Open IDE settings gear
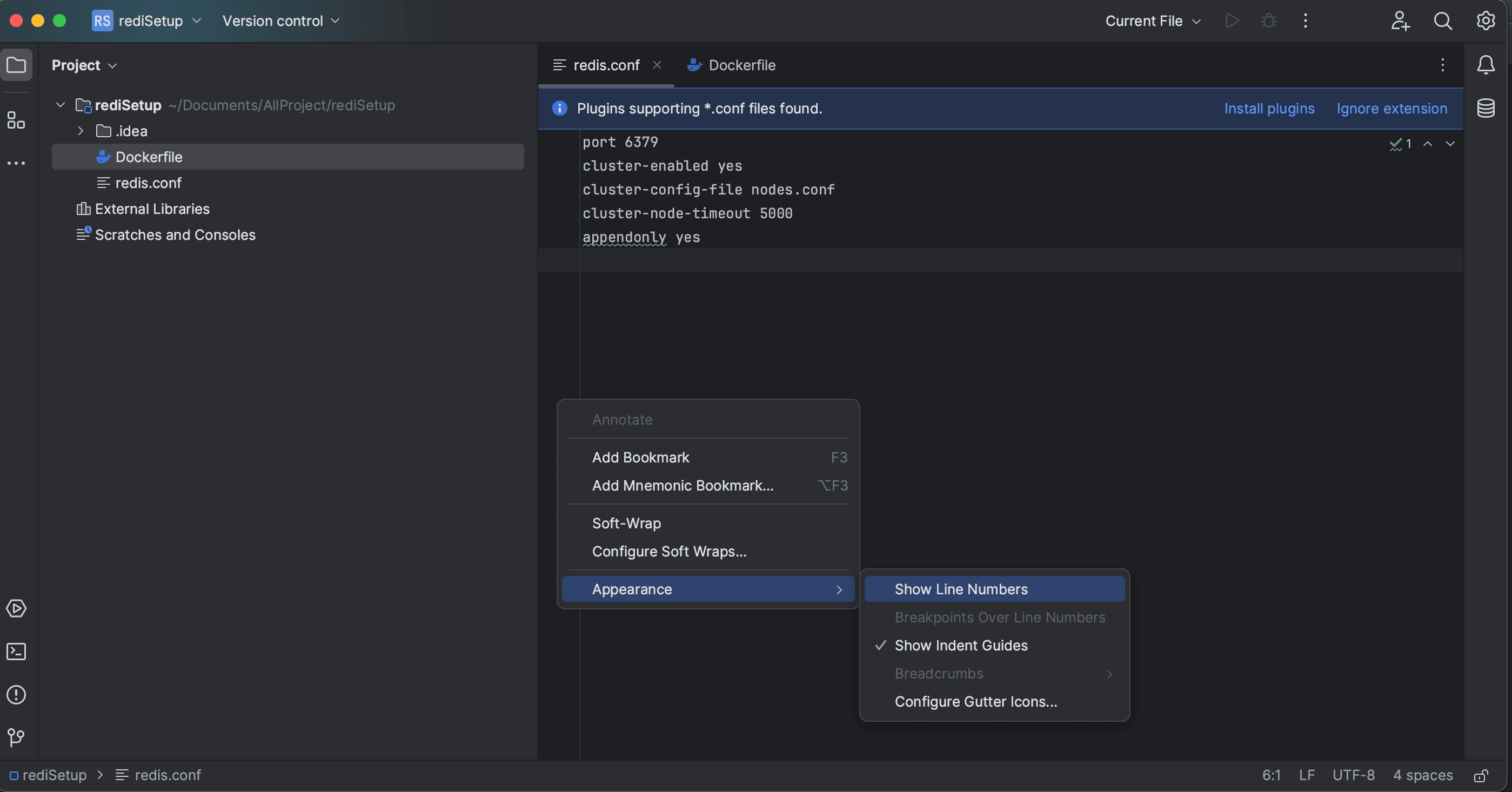1512x792 pixels. (1486, 21)
